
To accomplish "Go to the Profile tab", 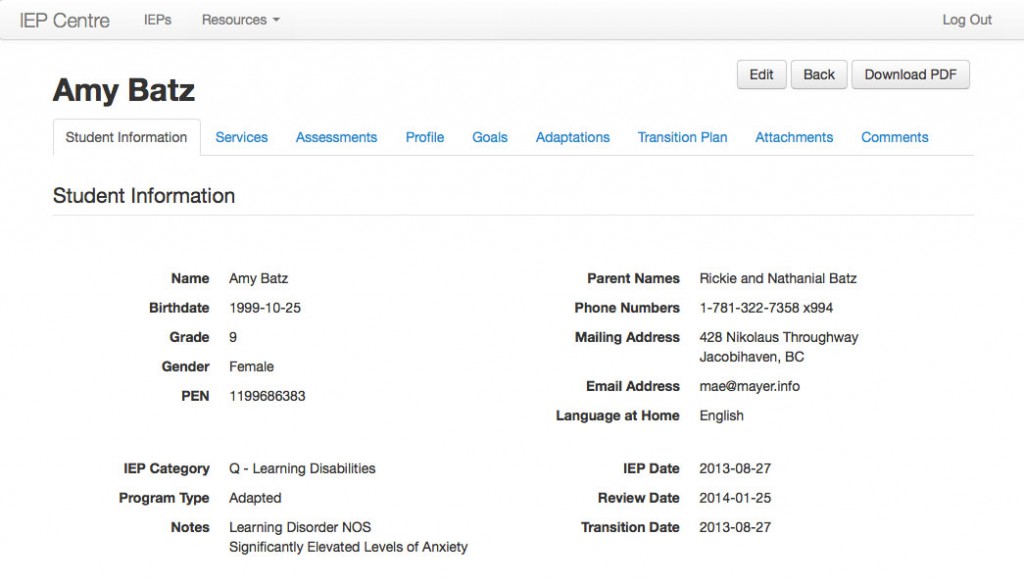I will point(424,138).
